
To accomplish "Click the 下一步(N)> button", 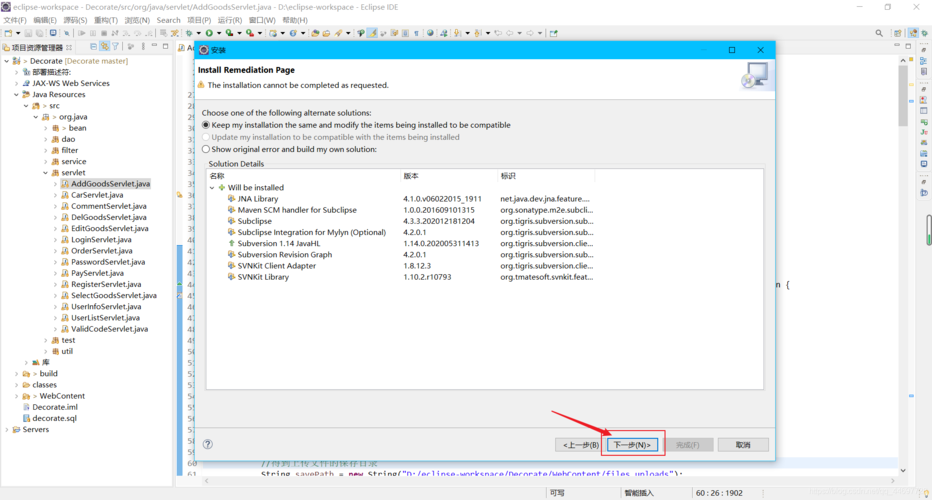I will (x=632, y=445).
